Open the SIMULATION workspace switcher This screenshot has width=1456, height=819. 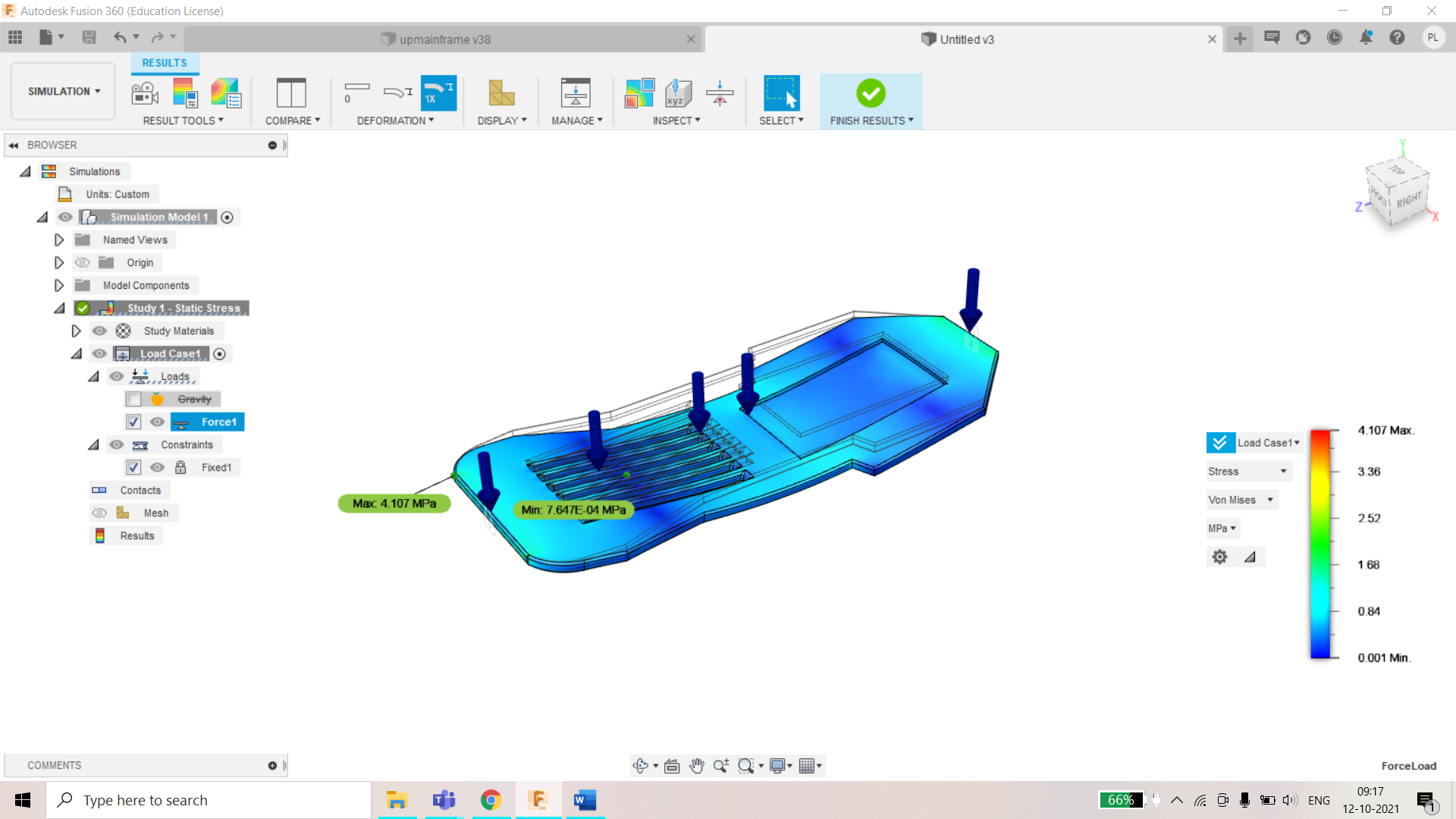(62, 91)
